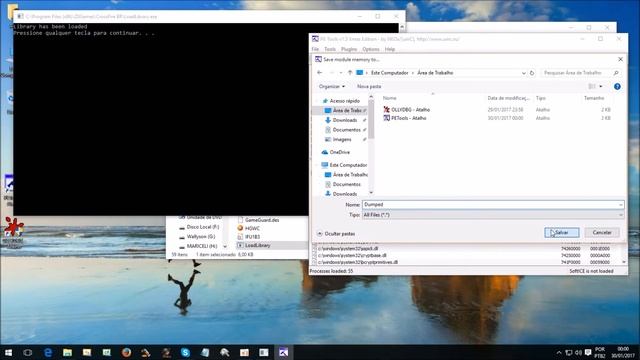The width and height of the screenshot is (640, 360).
Task: Select pinned Área de Trabalho under Acesso rápido
Action: click(x=344, y=110)
